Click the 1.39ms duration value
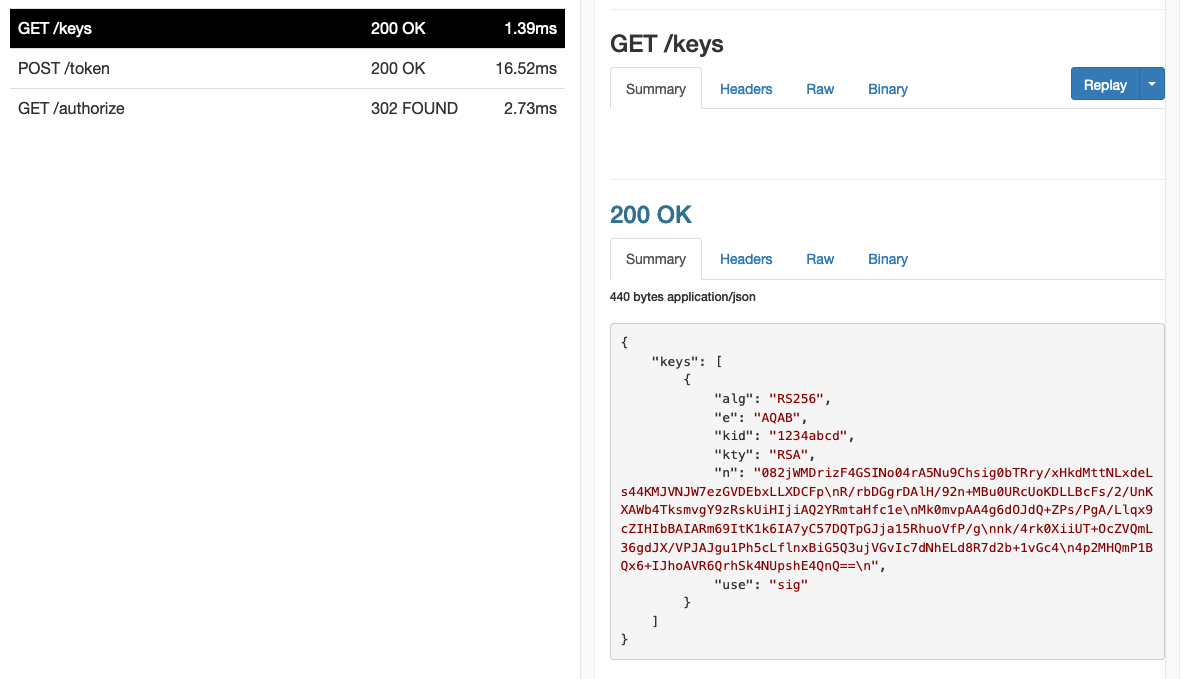Image resolution: width=1187 pixels, height=679 pixels. (x=530, y=29)
